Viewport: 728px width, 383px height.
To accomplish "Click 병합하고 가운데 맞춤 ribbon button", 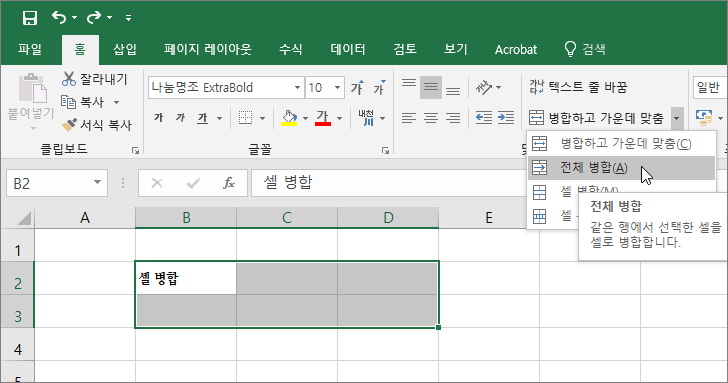I will 597,118.
